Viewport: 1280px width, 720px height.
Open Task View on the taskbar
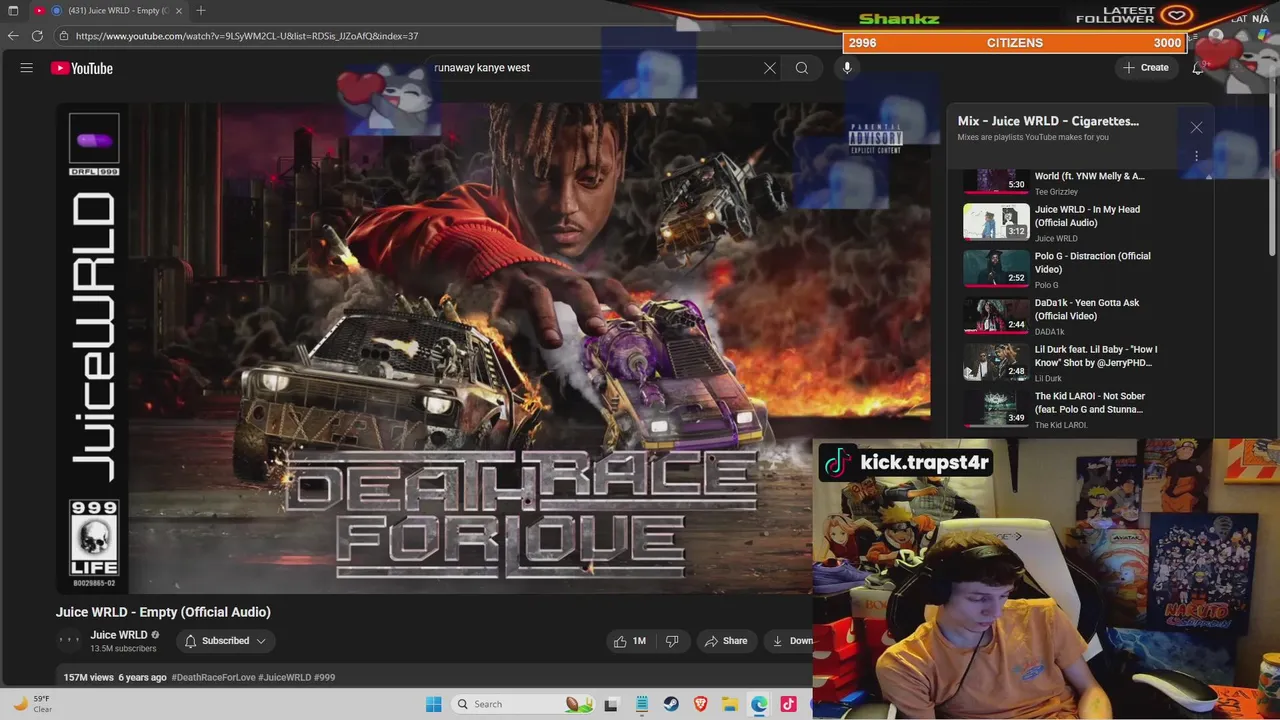[612, 704]
